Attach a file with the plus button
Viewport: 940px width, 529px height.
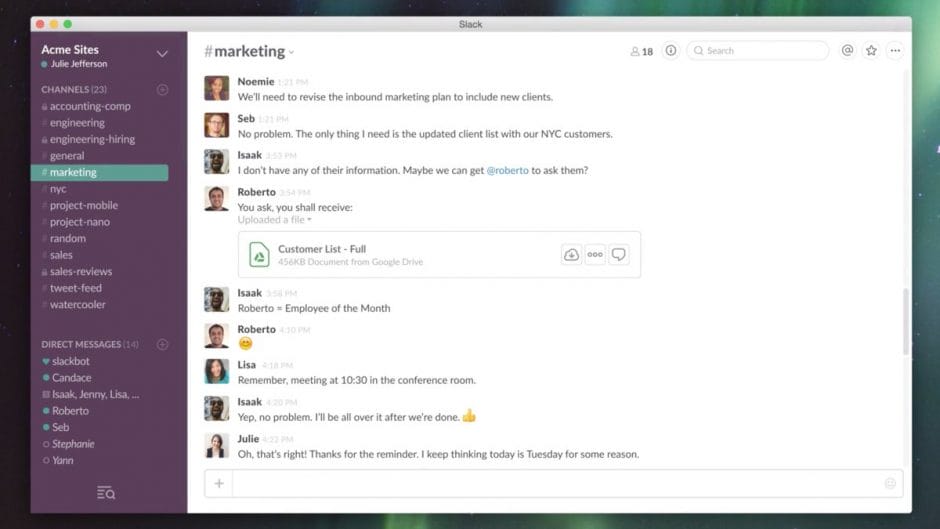(x=219, y=483)
